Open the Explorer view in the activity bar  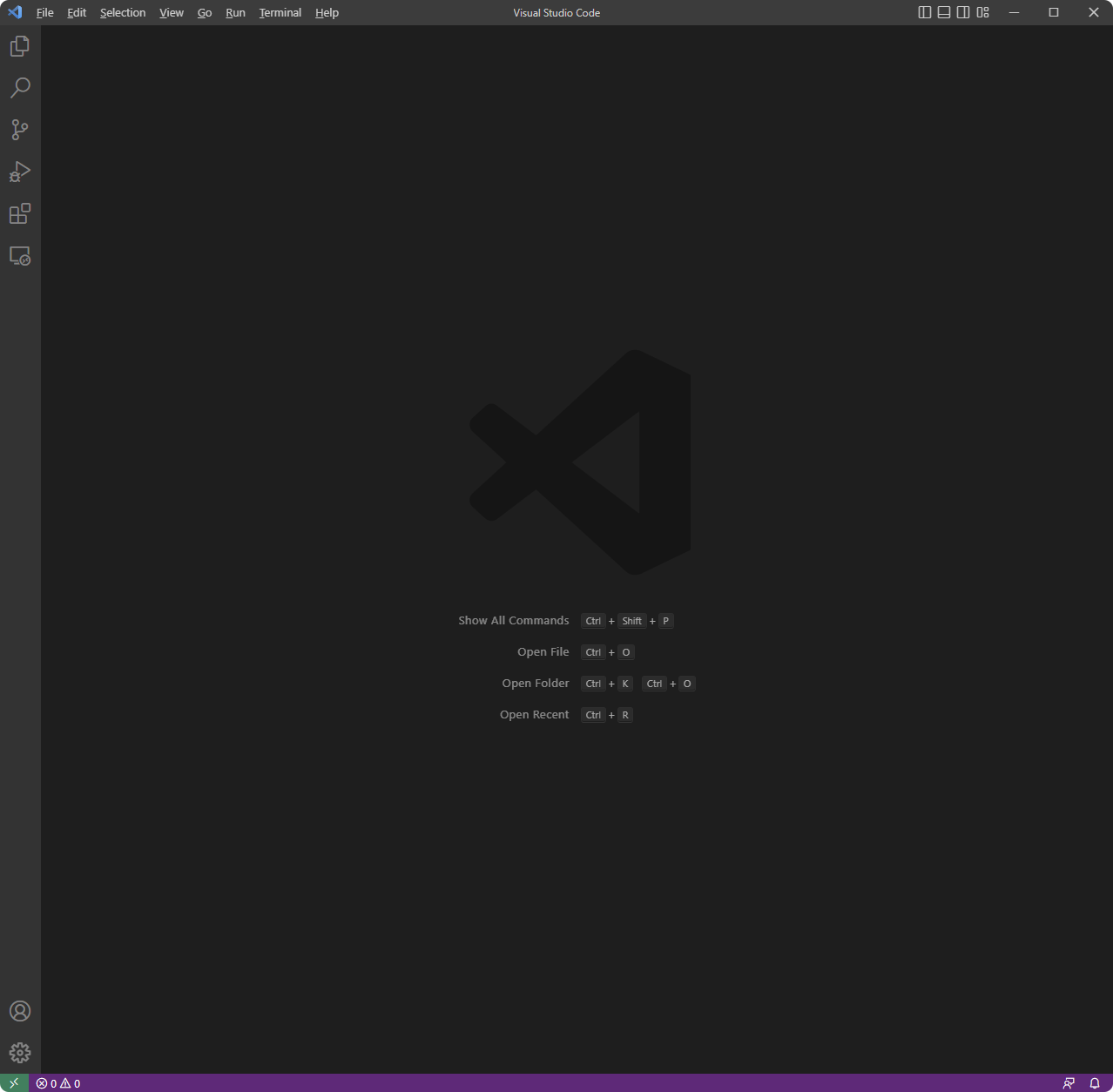pyautogui.click(x=20, y=46)
